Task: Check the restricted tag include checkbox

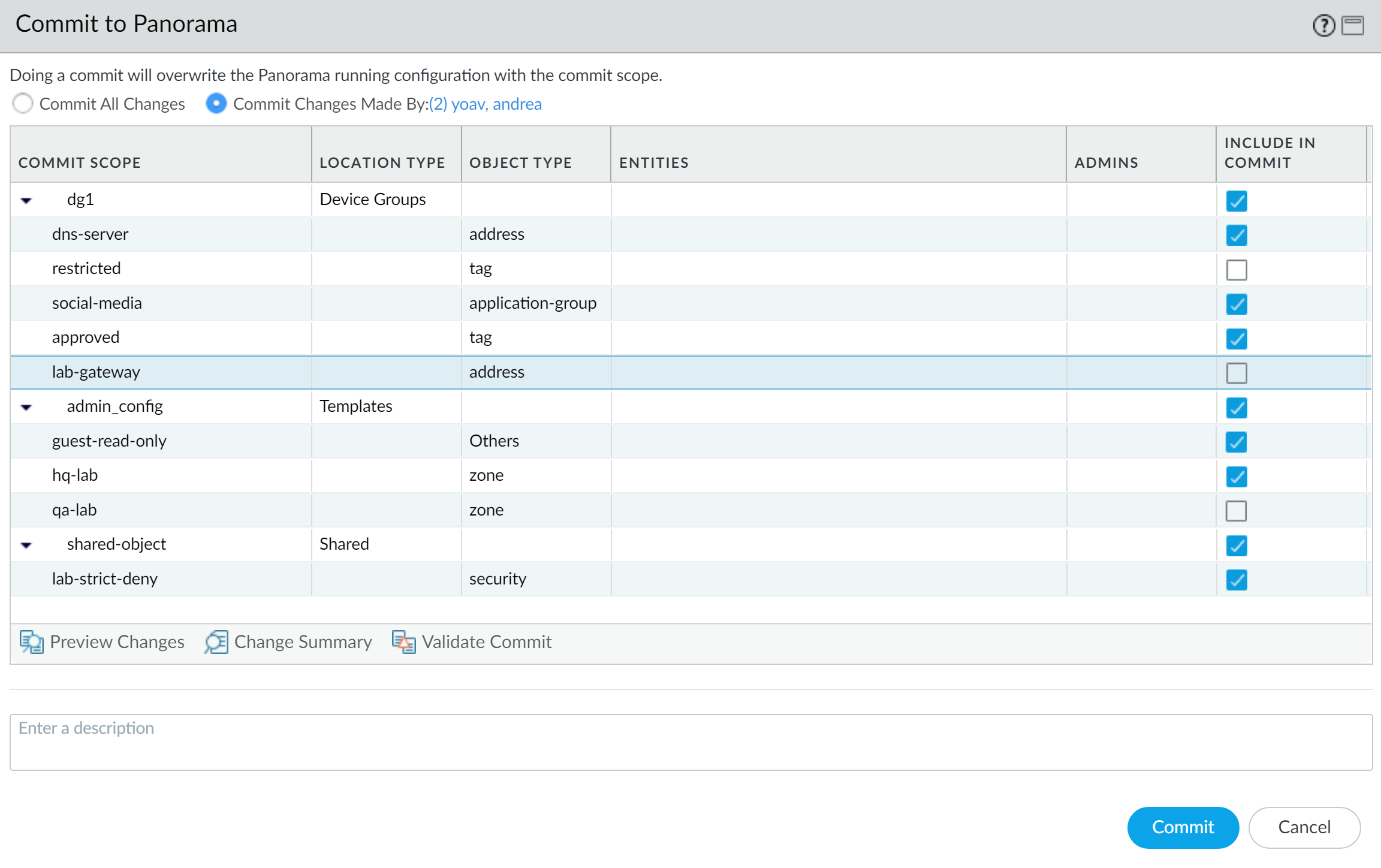Action: [x=1236, y=270]
